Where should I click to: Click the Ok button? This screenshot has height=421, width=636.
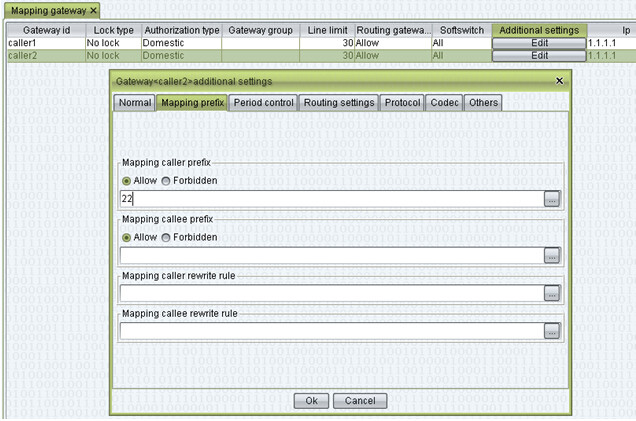coord(311,400)
